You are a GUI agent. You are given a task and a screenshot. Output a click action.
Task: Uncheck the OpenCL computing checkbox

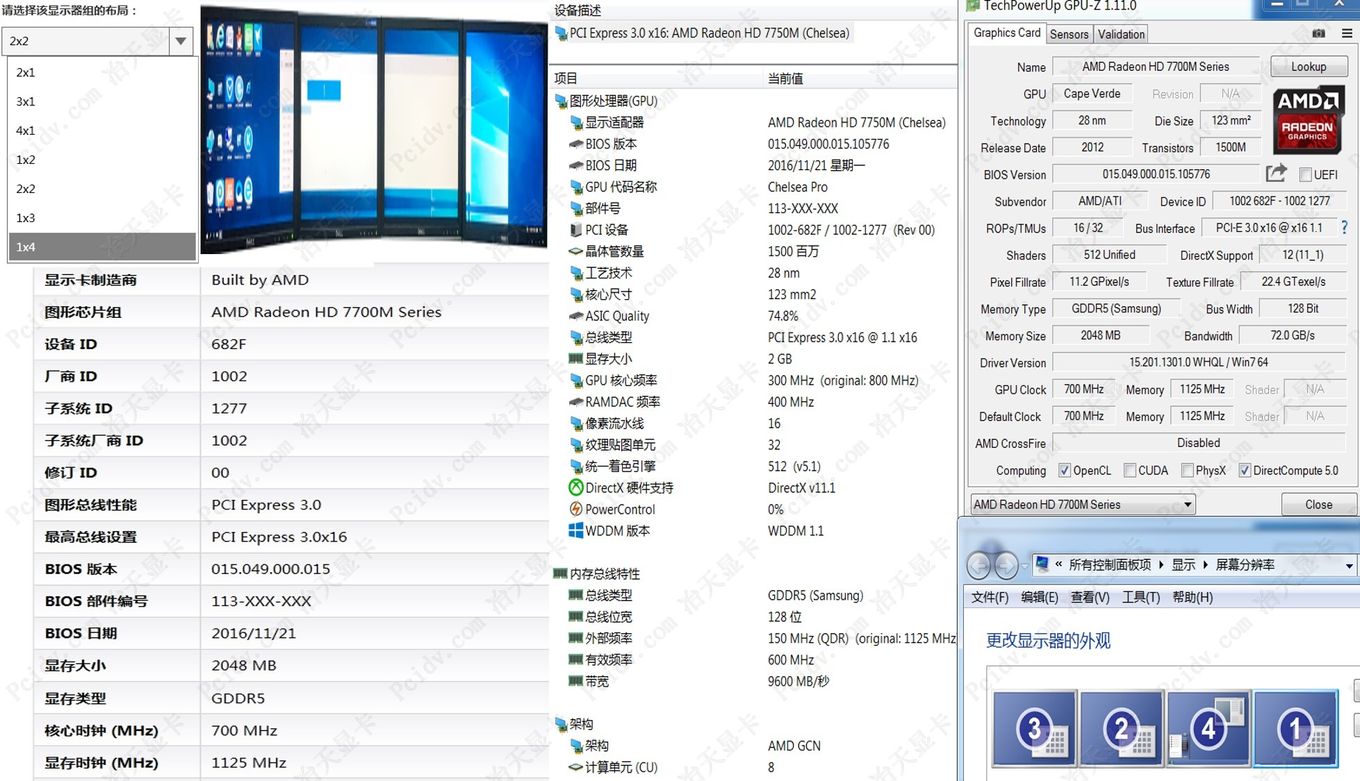[x=1064, y=470]
